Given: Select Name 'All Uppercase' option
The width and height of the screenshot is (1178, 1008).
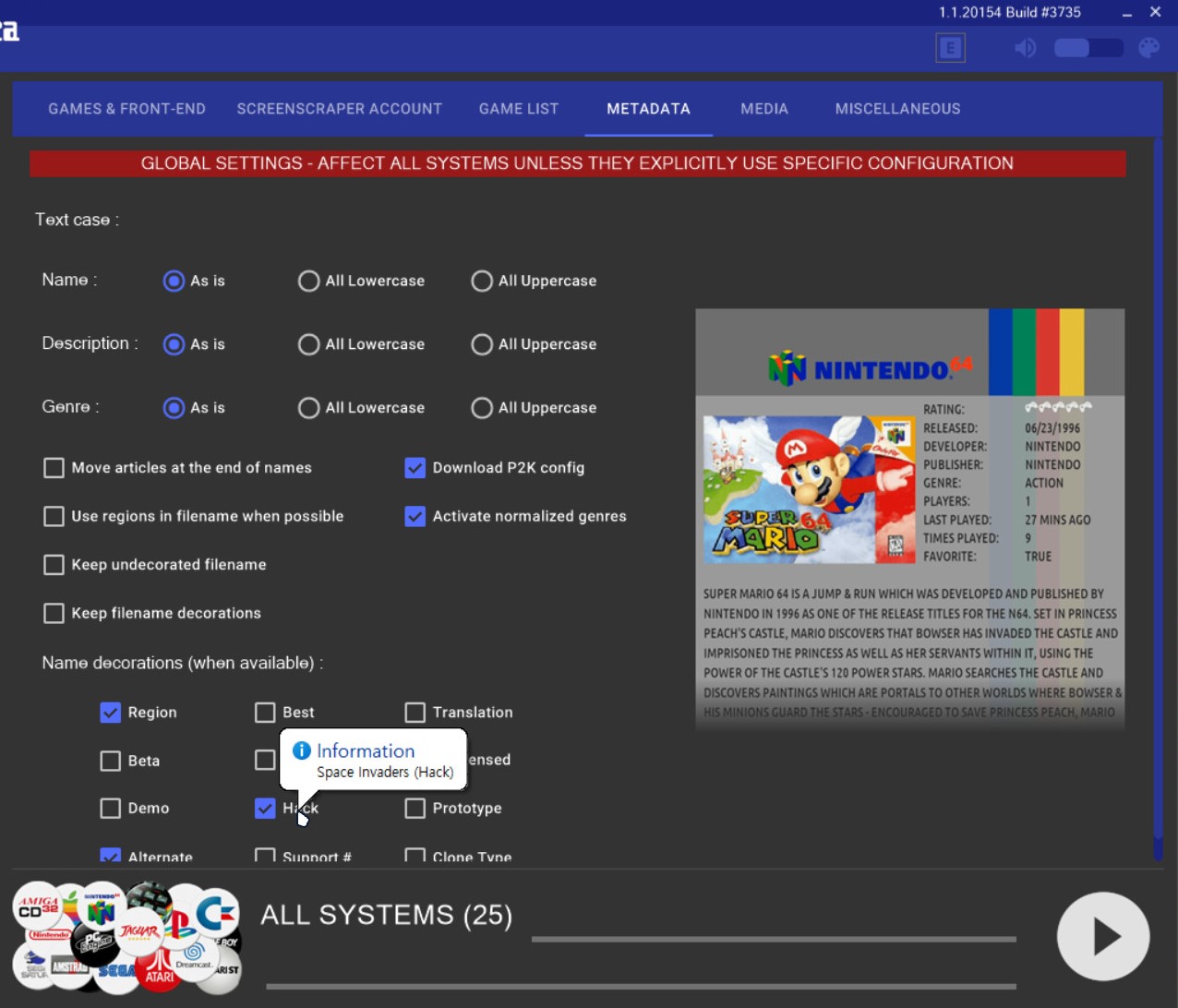Looking at the screenshot, I should [x=482, y=281].
